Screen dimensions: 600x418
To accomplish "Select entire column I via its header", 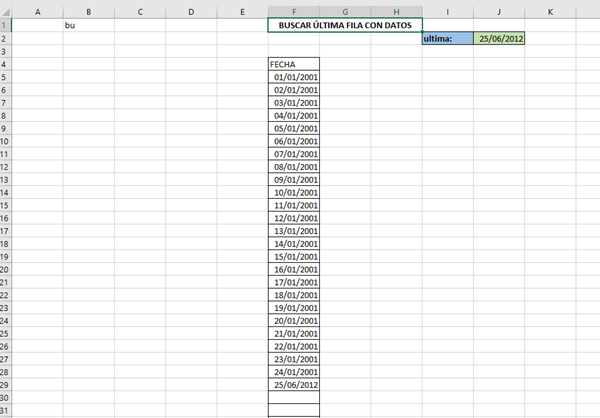I will click(448, 12).
